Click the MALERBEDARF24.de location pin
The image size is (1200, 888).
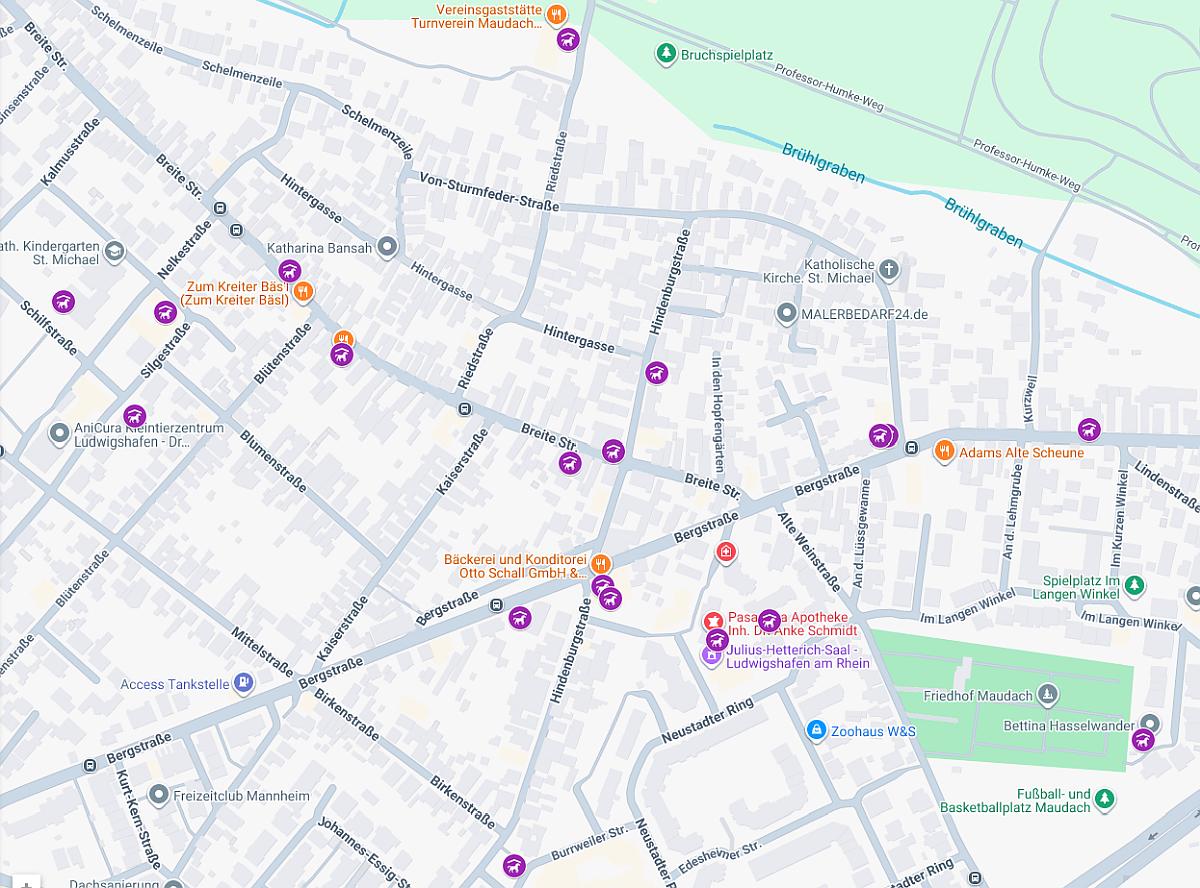pos(787,314)
